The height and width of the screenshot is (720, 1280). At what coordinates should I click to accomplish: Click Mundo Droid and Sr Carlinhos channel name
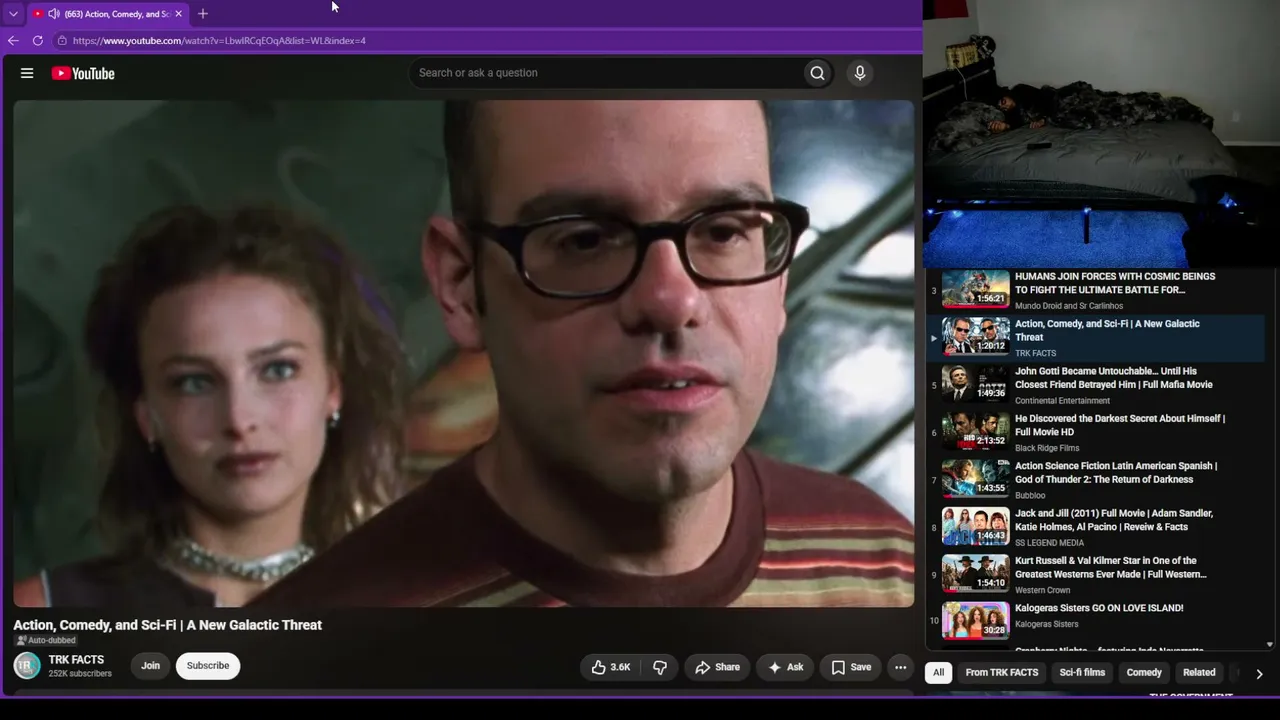(1069, 306)
